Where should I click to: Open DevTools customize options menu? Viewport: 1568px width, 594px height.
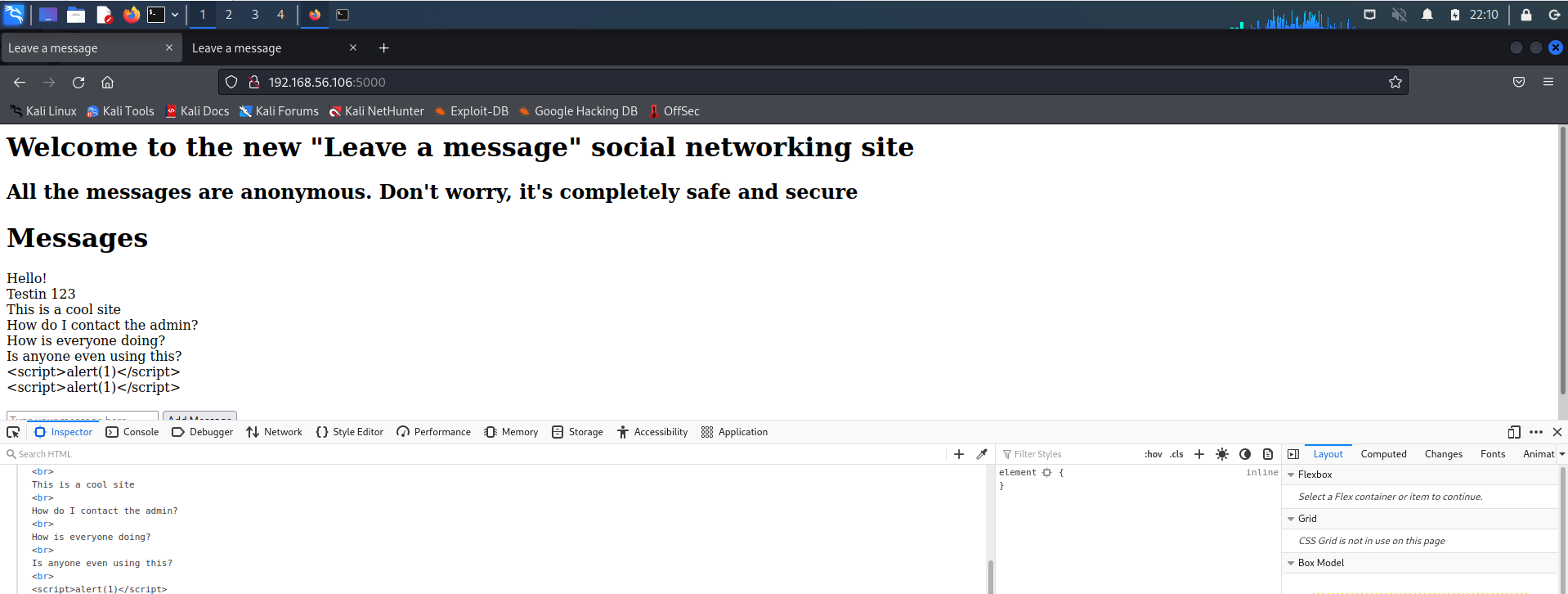point(1536,432)
